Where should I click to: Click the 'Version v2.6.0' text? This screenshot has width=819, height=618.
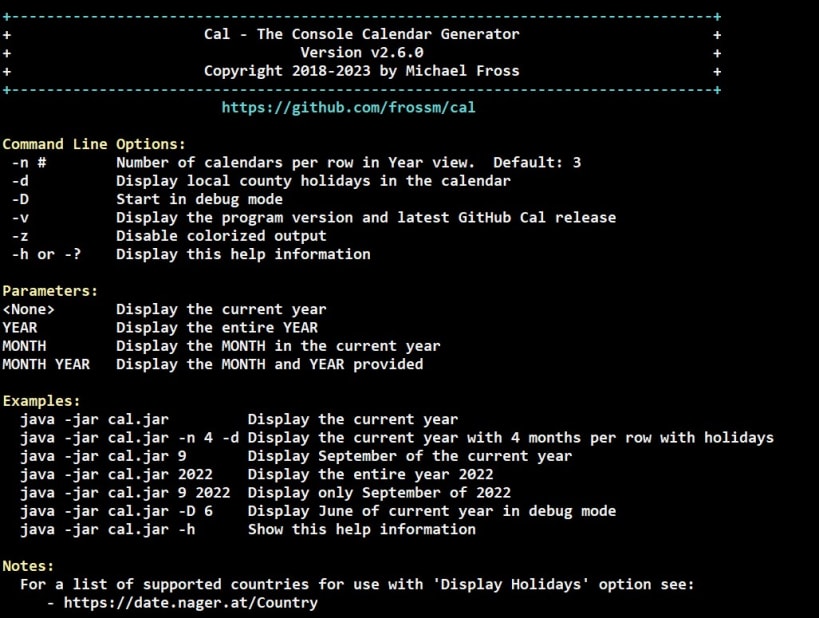(x=362, y=52)
